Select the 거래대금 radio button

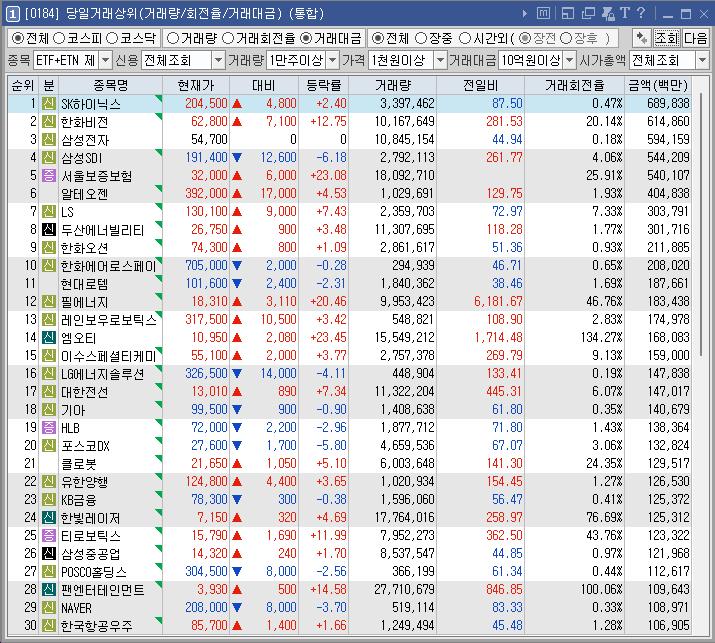pos(306,38)
